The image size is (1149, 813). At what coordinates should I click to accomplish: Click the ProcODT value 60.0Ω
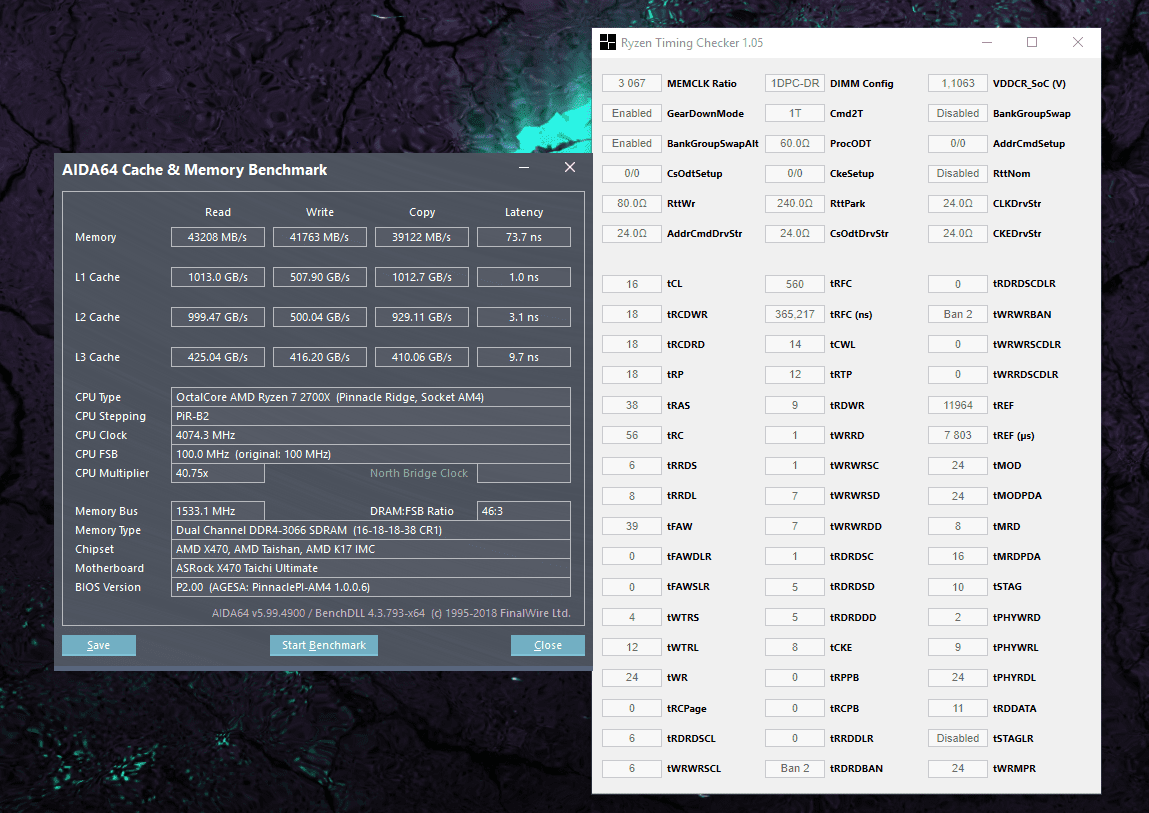click(x=795, y=144)
